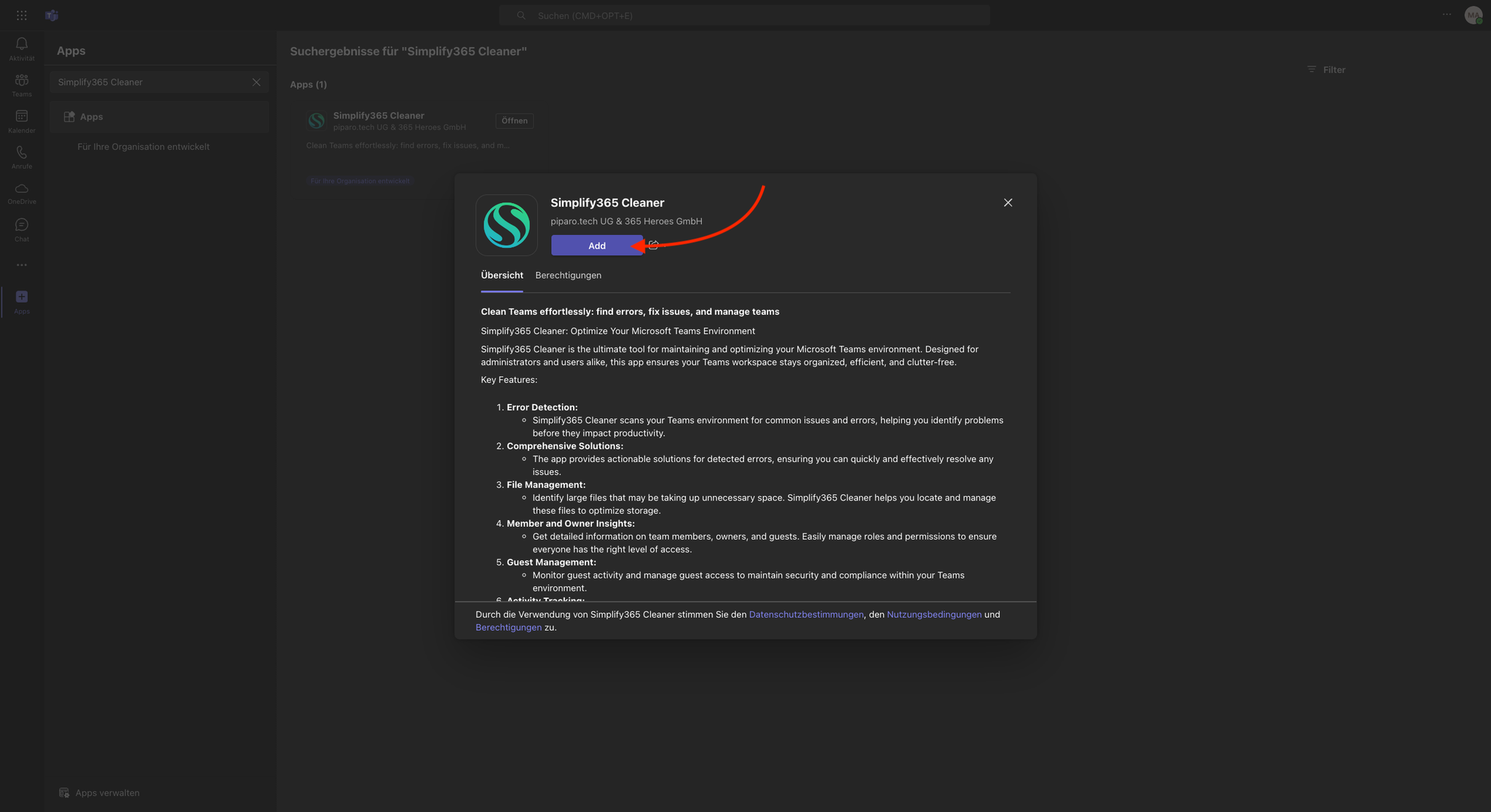Open the Nutzungsbedingungen link

[x=934, y=614]
